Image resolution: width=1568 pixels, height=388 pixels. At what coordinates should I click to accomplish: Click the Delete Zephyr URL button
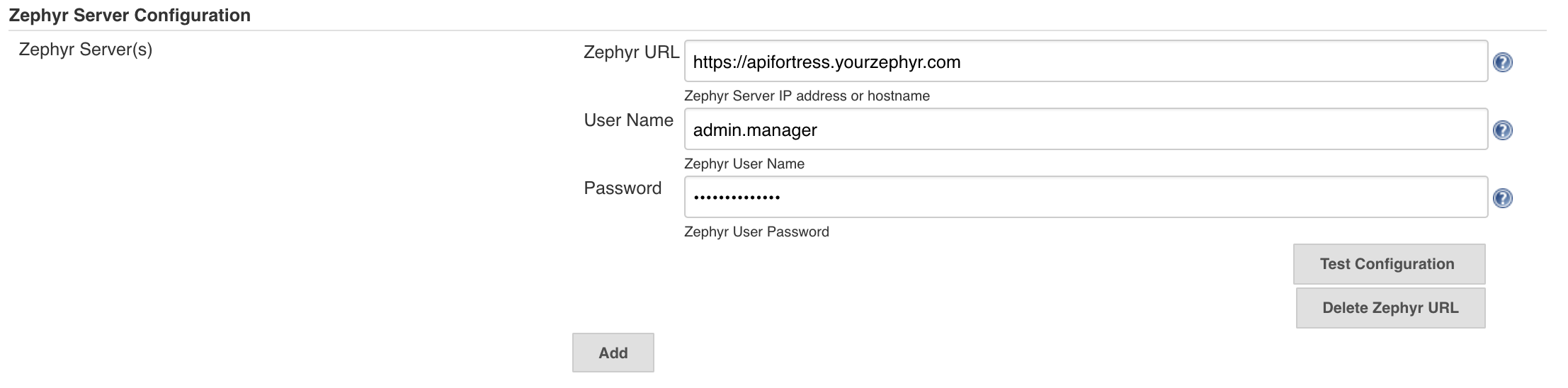point(1390,308)
